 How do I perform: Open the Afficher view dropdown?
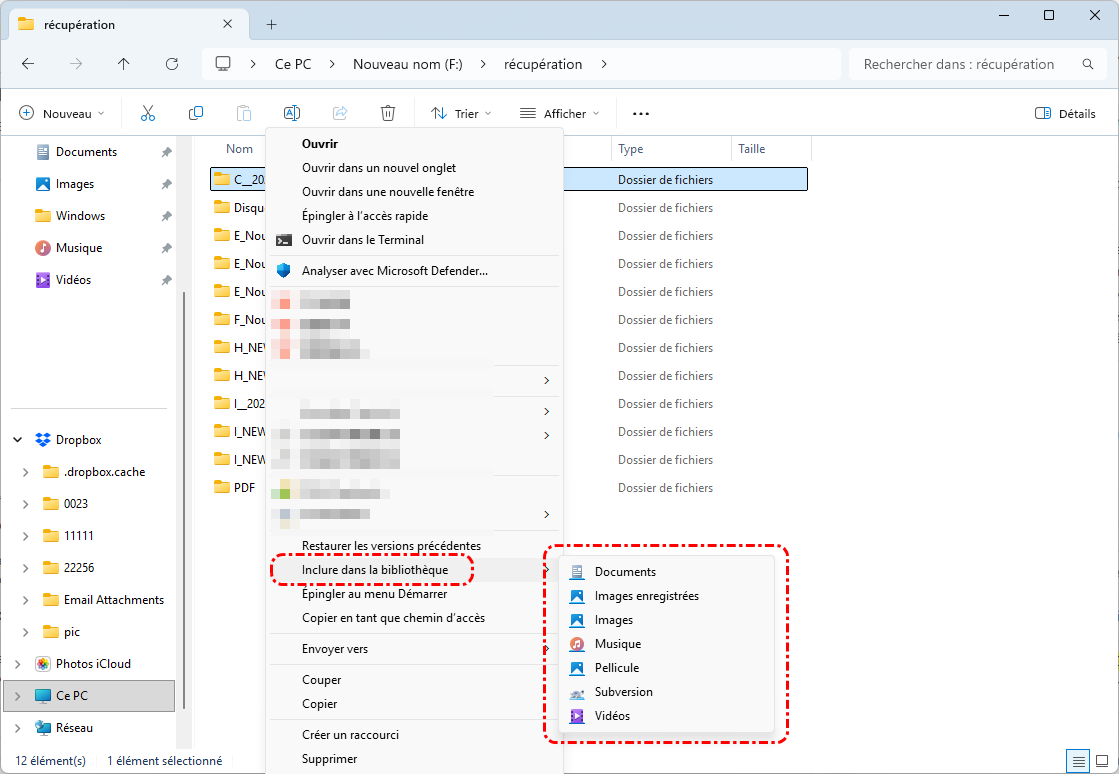(560, 114)
